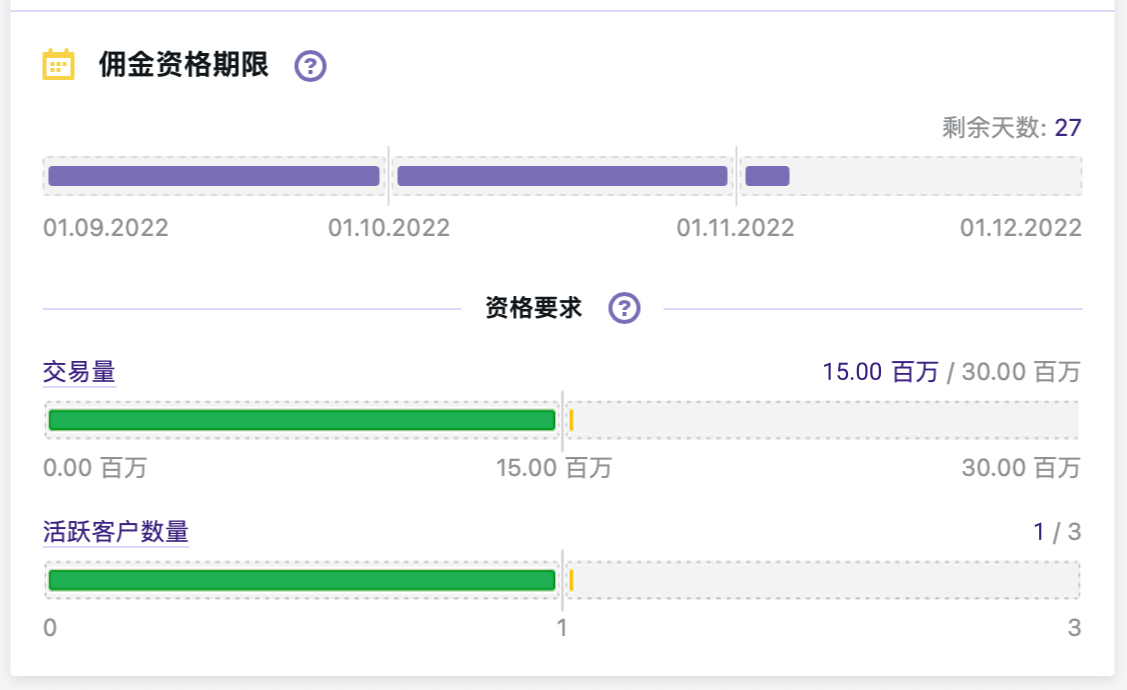Select the first purple September period segment
This screenshot has width=1127, height=690.
tap(214, 176)
